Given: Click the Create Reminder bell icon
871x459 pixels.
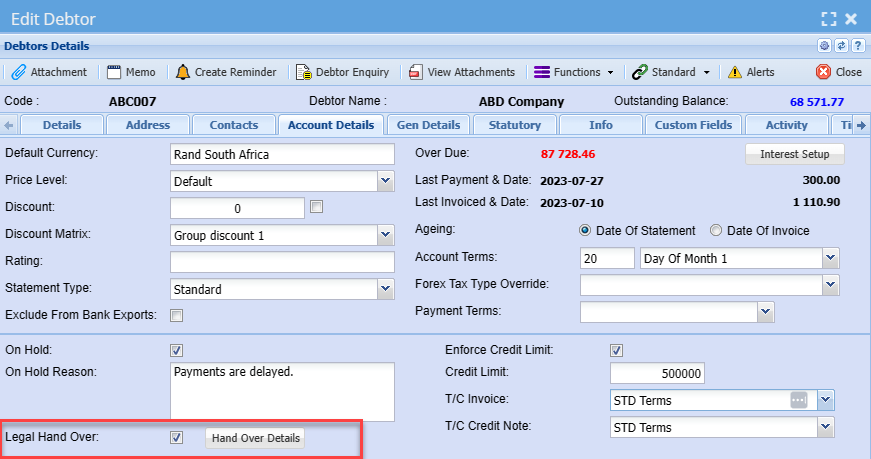Looking at the screenshot, I should coord(183,72).
